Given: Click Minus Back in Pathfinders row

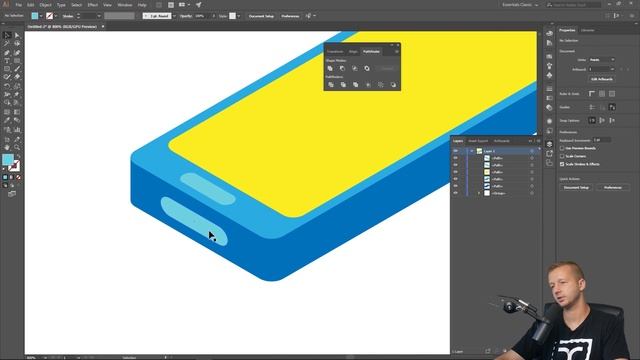Looking at the screenshot, I should click(393, 84).
